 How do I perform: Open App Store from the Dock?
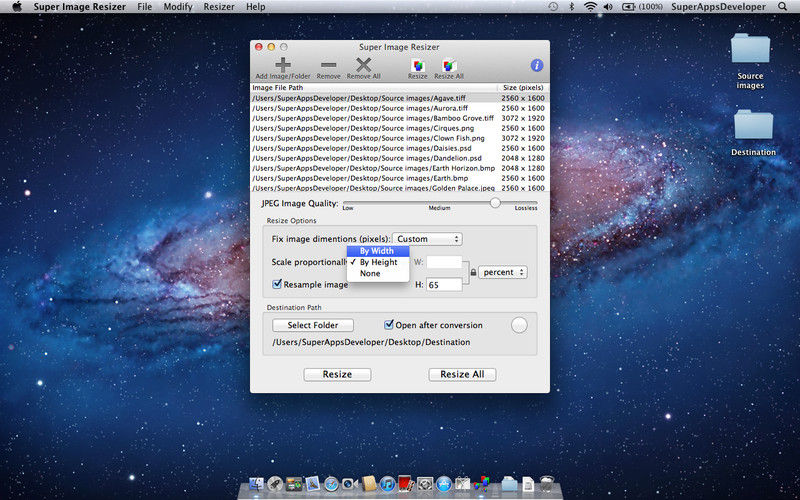coord(444,484)
